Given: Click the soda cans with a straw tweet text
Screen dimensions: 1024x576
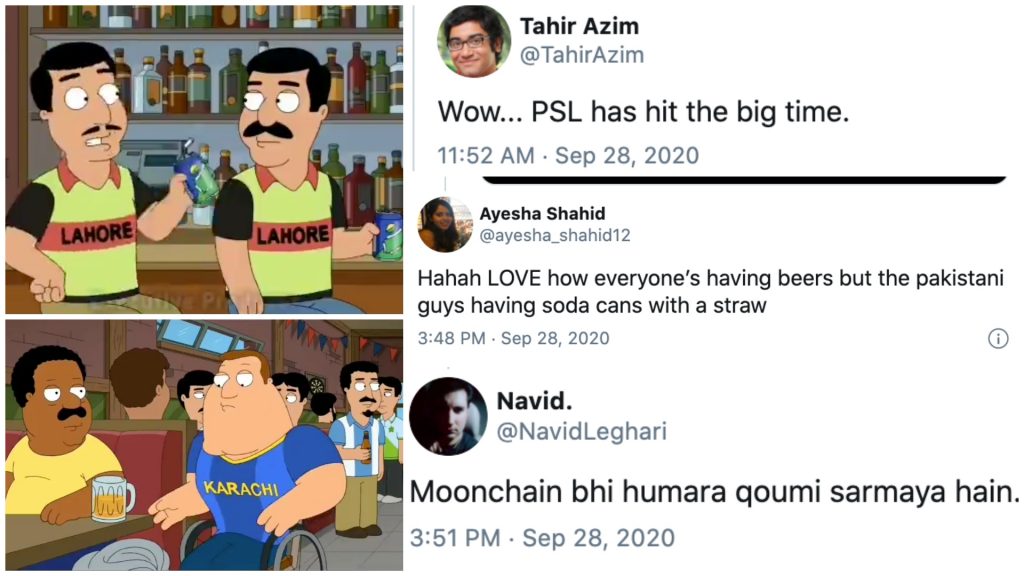Looking at the screenshot, I should pyautogui.click(x=710, y=292).
